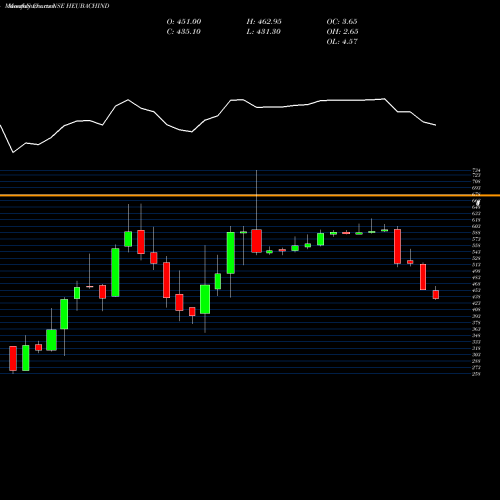The height and width of the screenshot is (500, 500).
Task: Click the low price value L: 431.30
Action: click(264, 32)
